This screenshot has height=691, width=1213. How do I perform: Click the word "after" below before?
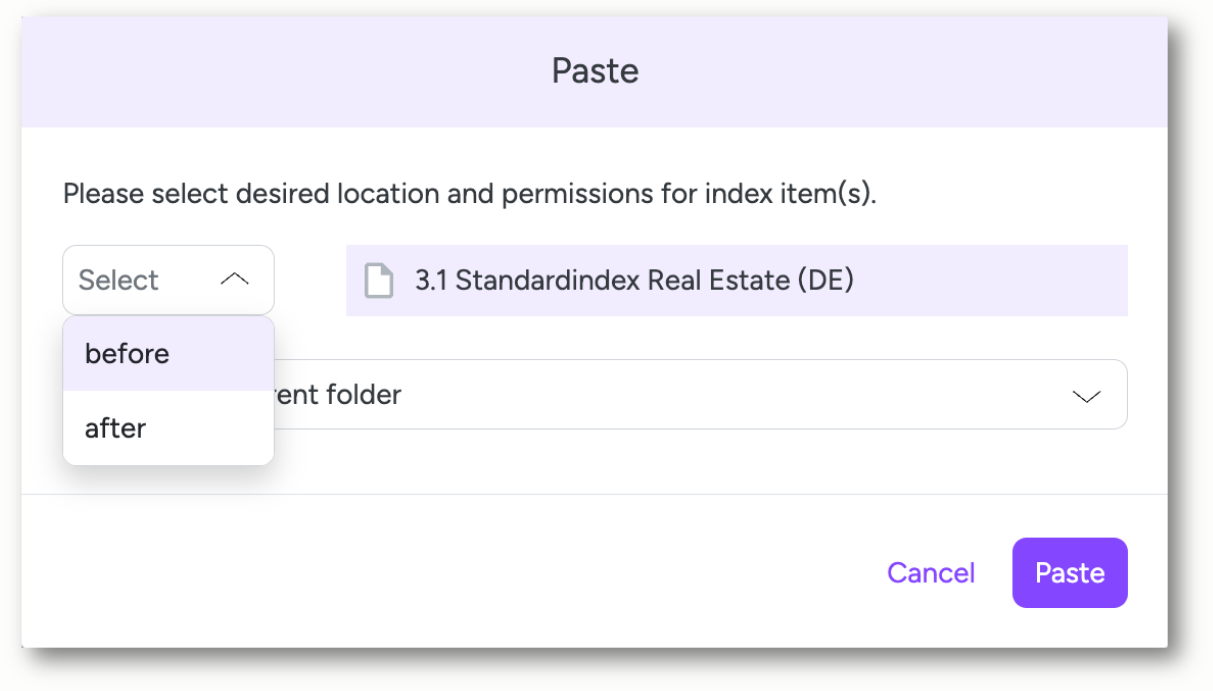click(x=115, y=428)
